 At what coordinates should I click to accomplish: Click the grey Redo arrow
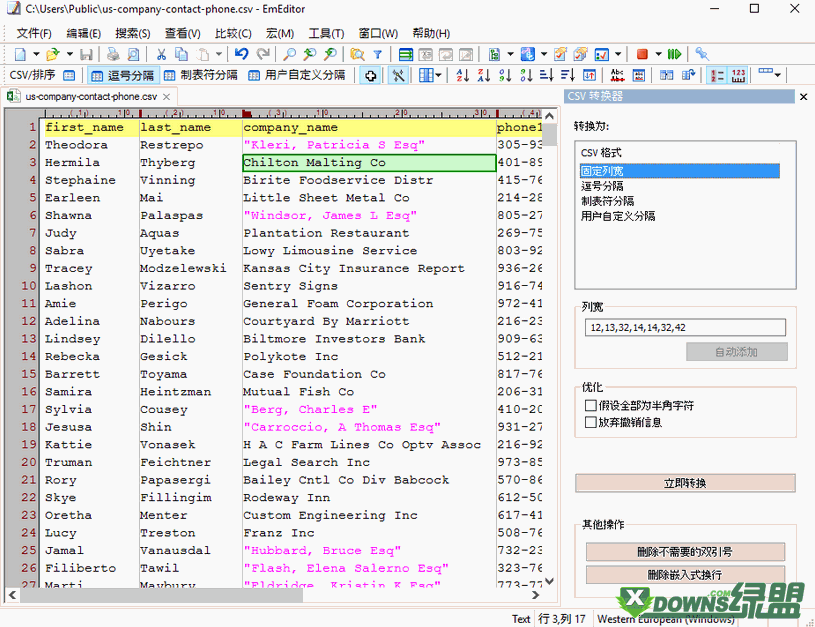(263, 54)
